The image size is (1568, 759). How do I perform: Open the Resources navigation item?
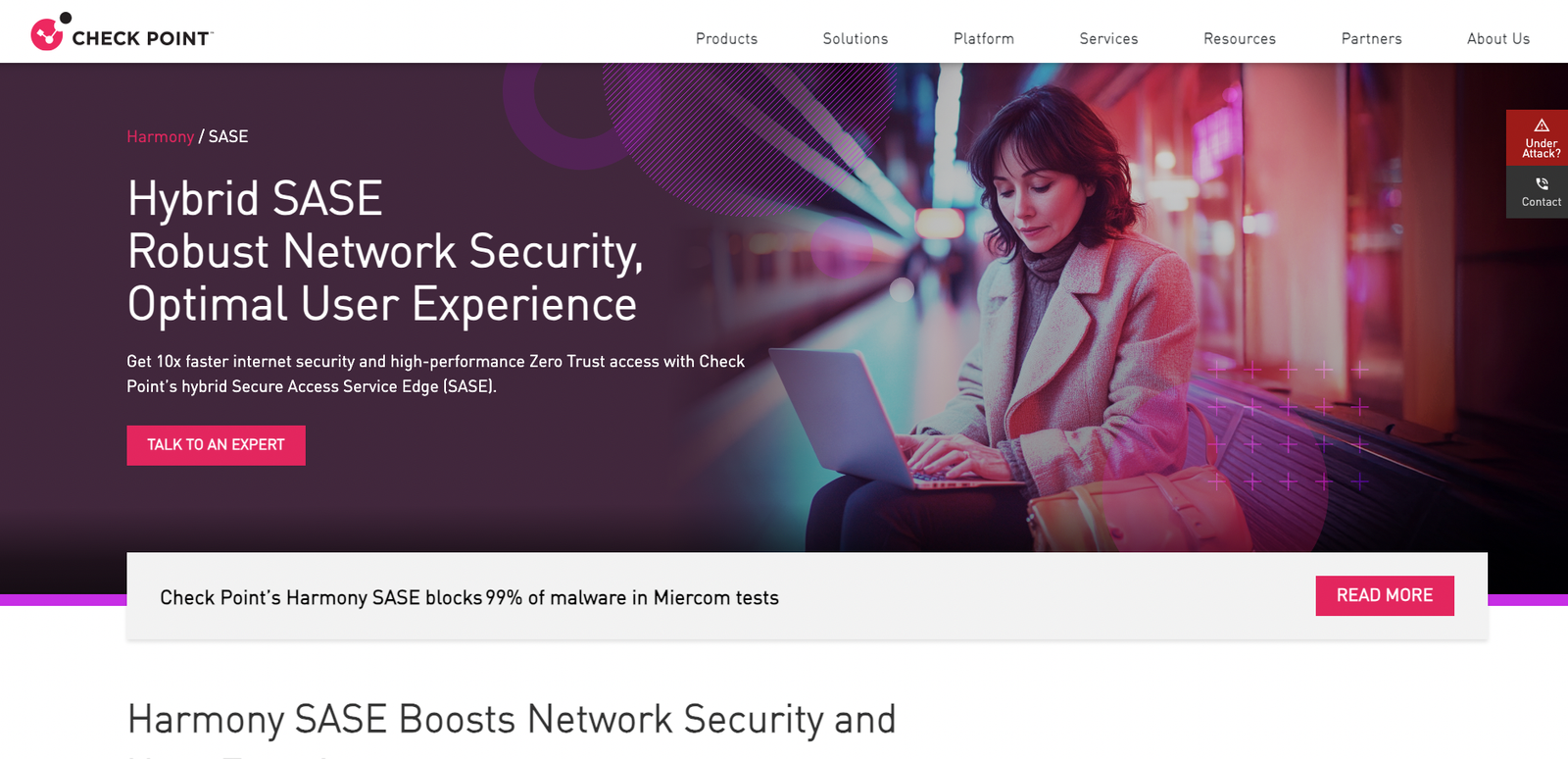click(1239, 39)
